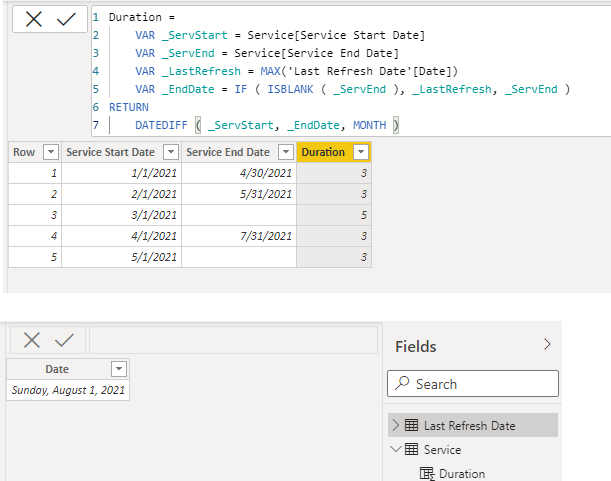Collapse the Service table in Fields
This screenshot has height=481, width=611.
coord(396,449)
